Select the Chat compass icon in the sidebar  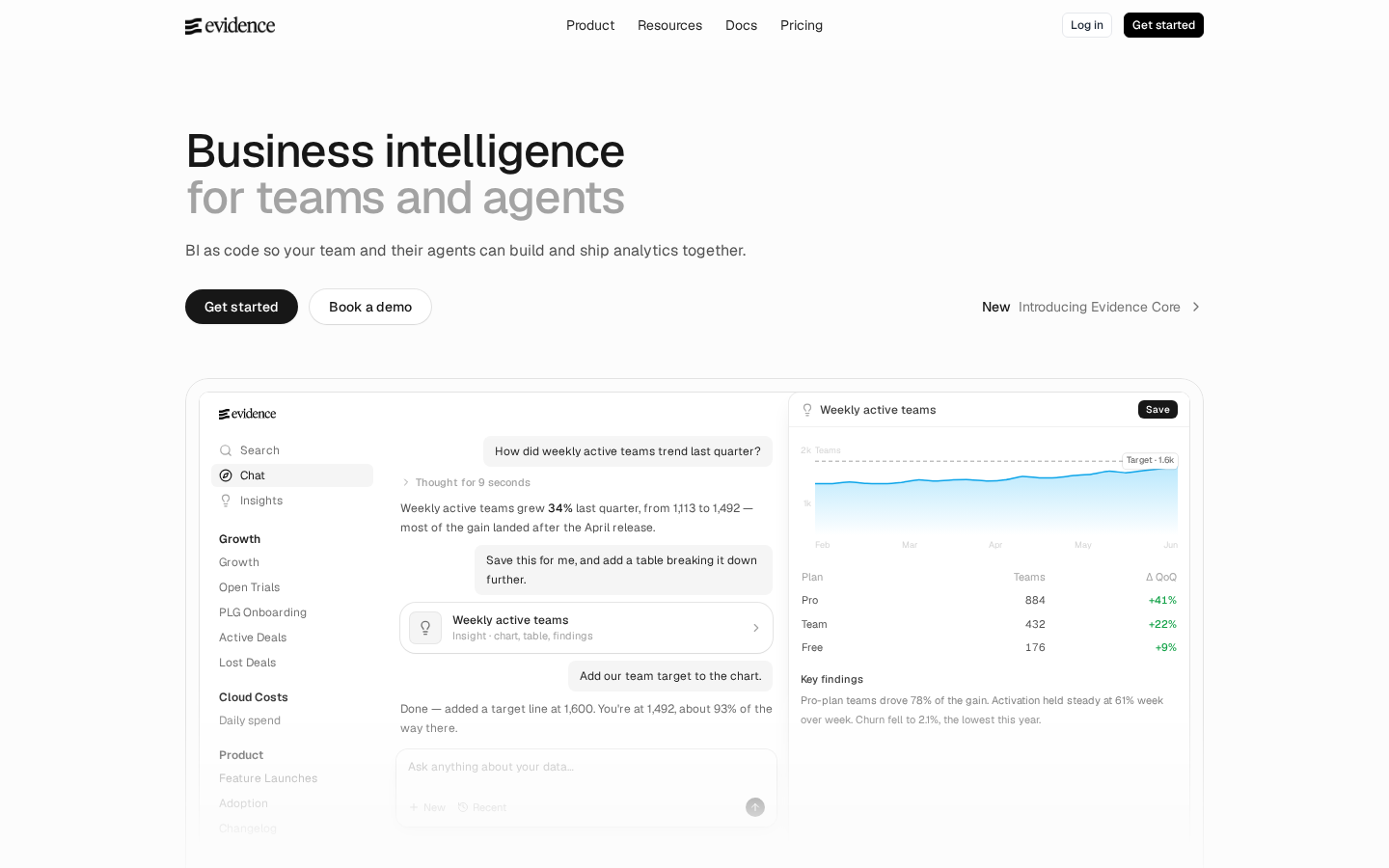click(x=226, y=475)
